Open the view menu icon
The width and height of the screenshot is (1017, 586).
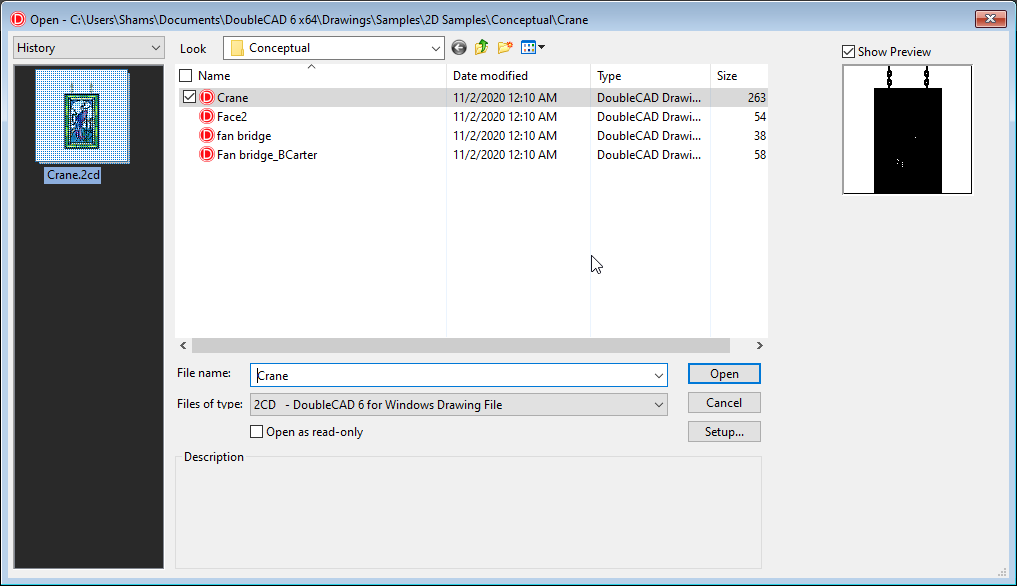tap(532, 47)
